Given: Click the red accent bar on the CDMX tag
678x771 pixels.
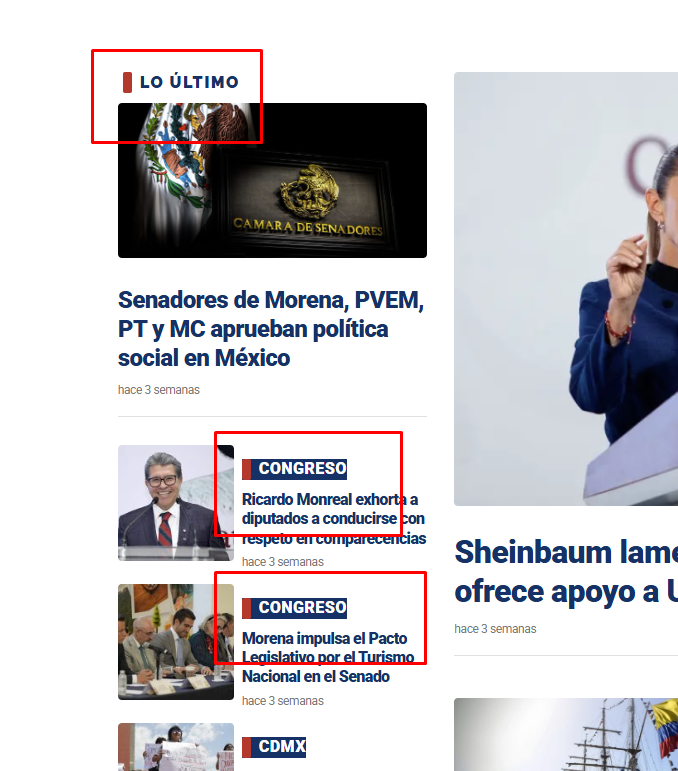Looking at the screenshot, I should [x=247, y=747].
